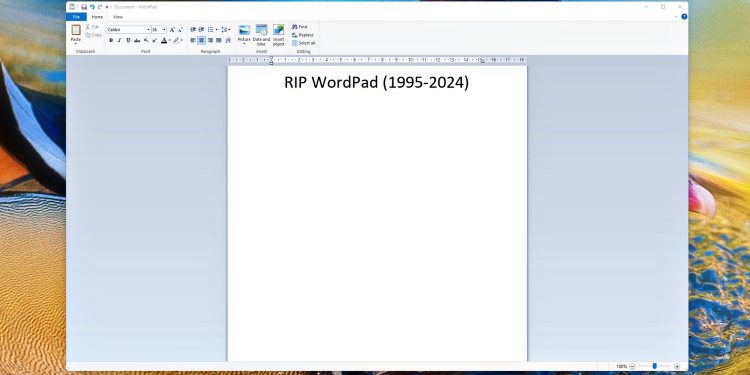This screenshot has width=750, height=375.
Task: Click the Copy command
Action: [93, 35]
